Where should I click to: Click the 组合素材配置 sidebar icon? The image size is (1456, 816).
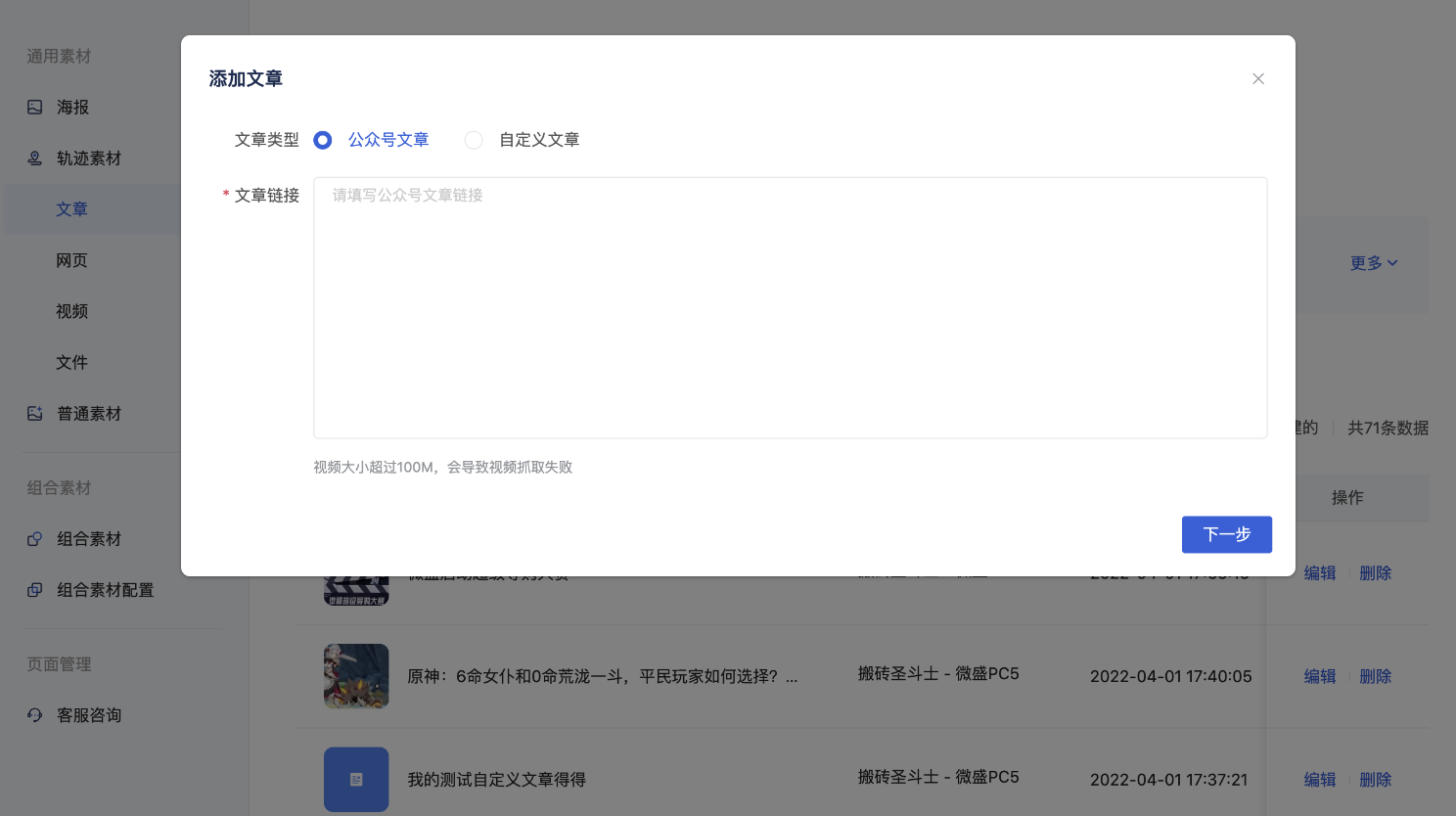pos(35,590)
